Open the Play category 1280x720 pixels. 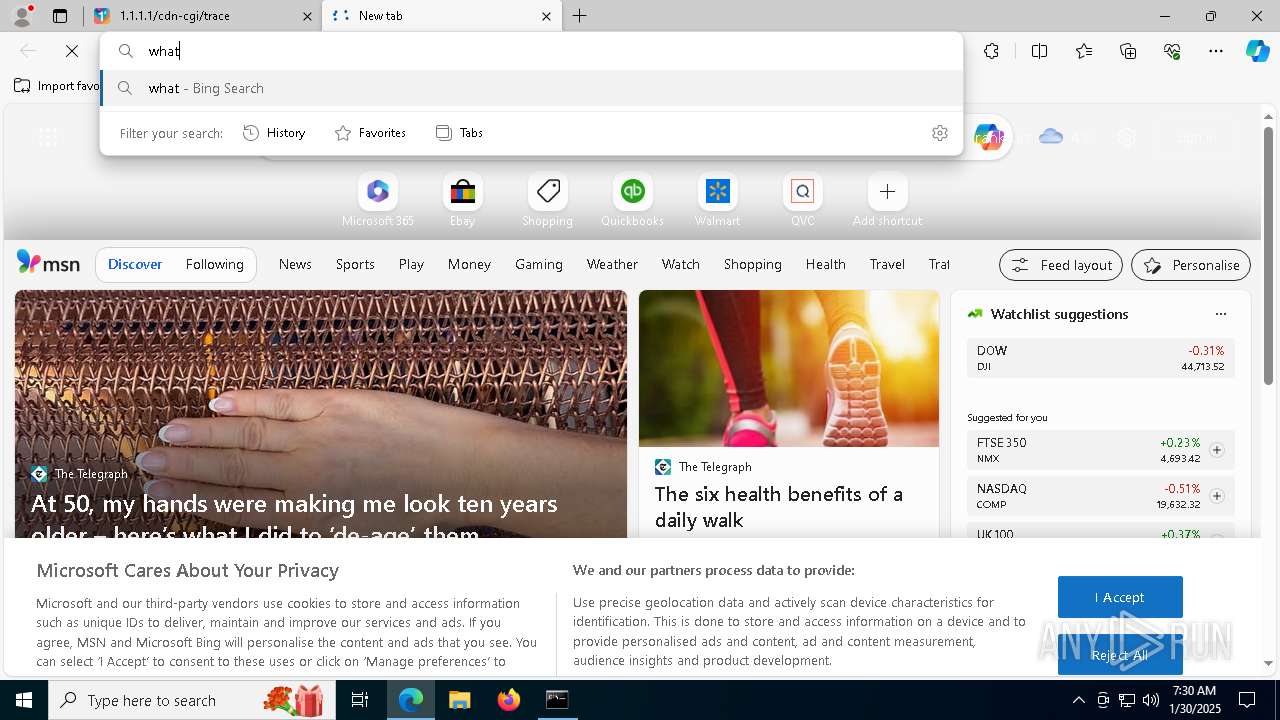tap(411, 264)
